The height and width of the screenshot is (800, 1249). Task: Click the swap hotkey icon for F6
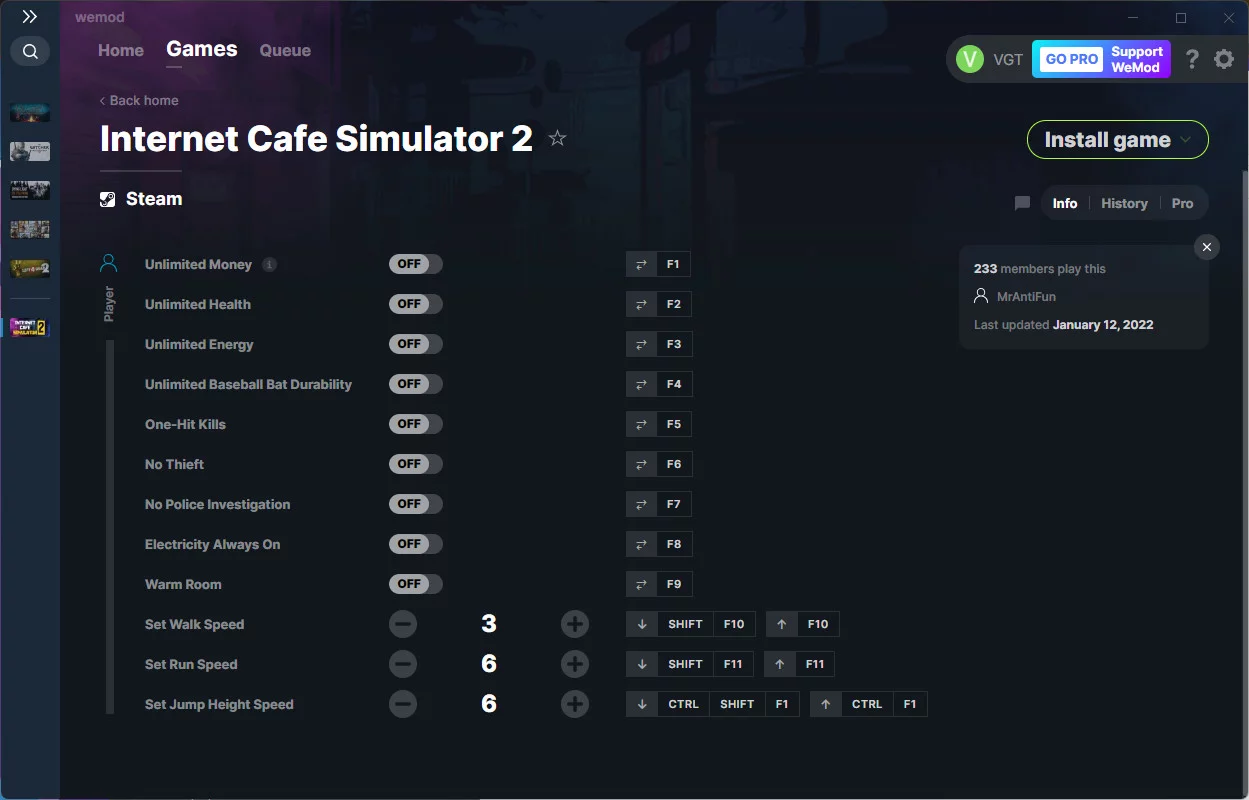(641, 465)
